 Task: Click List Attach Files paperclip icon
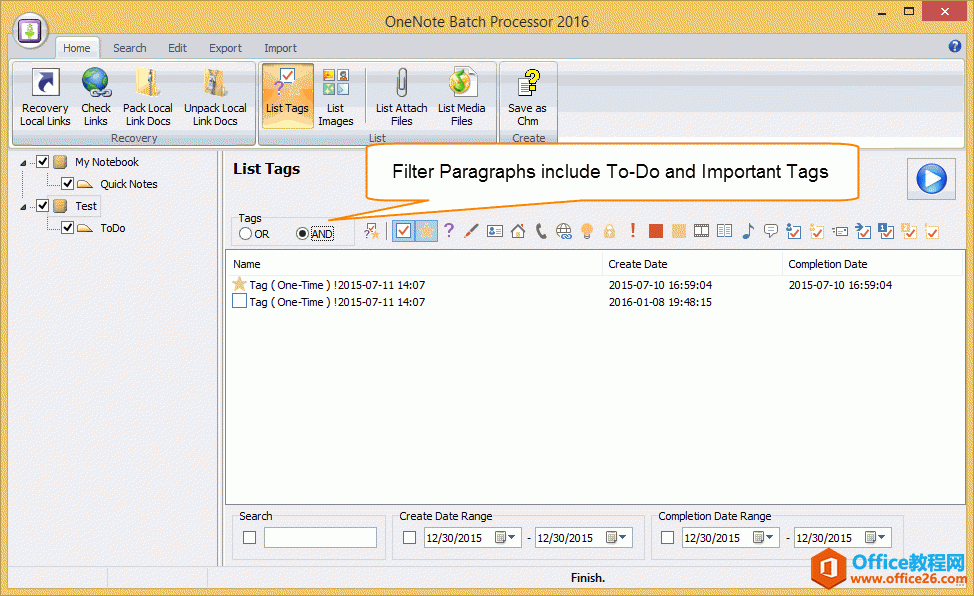[401, 84]
